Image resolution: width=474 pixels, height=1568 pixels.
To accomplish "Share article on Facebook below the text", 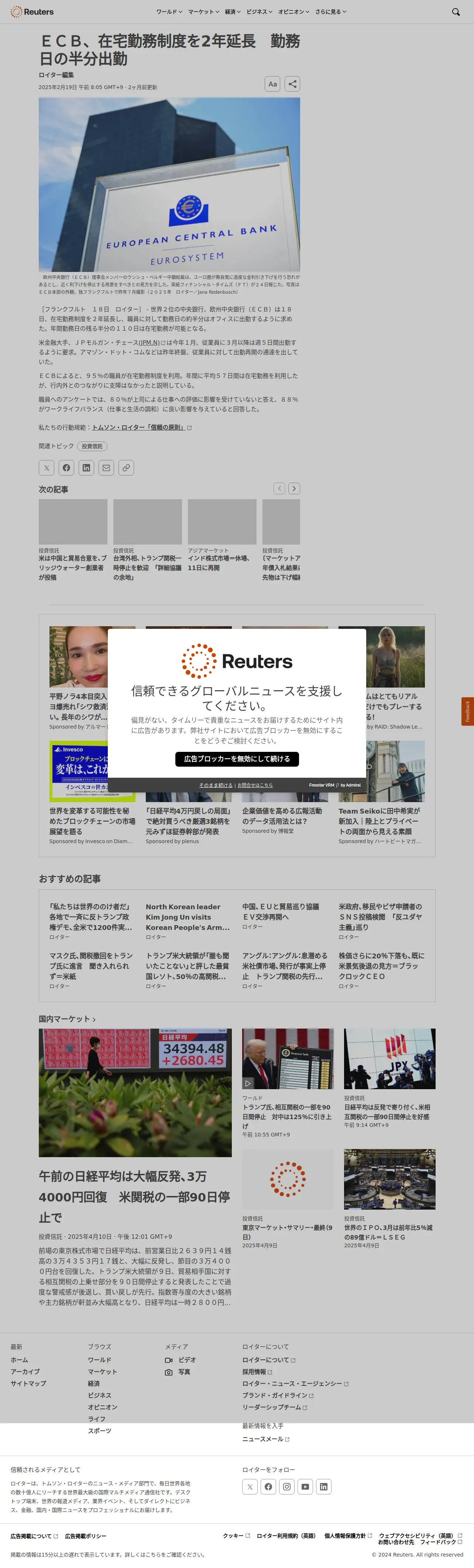I will point(66,467).
